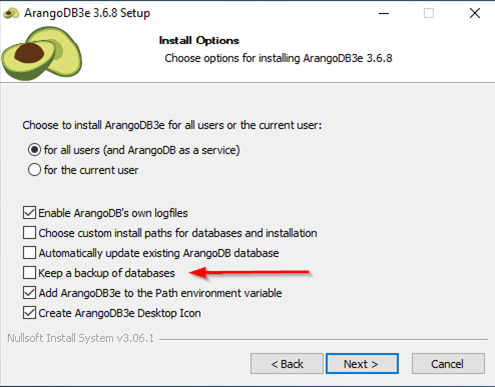The height and width of the screenshot is (387, 495).
Task: Return using the < Back button
Action: [x=287, y=364]
